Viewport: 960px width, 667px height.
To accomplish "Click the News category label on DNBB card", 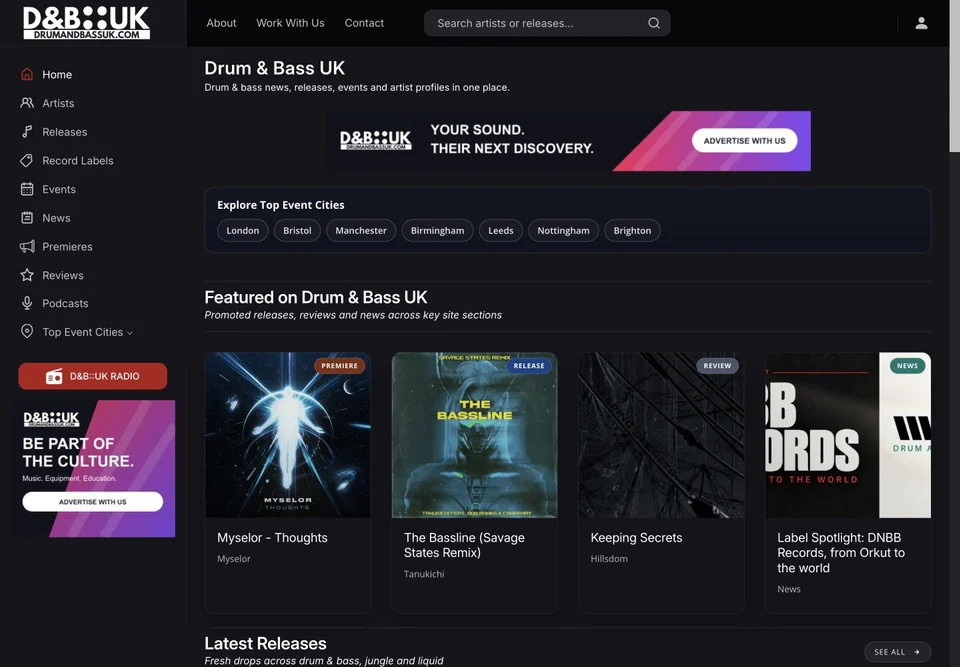I will (x=789, y=589).
